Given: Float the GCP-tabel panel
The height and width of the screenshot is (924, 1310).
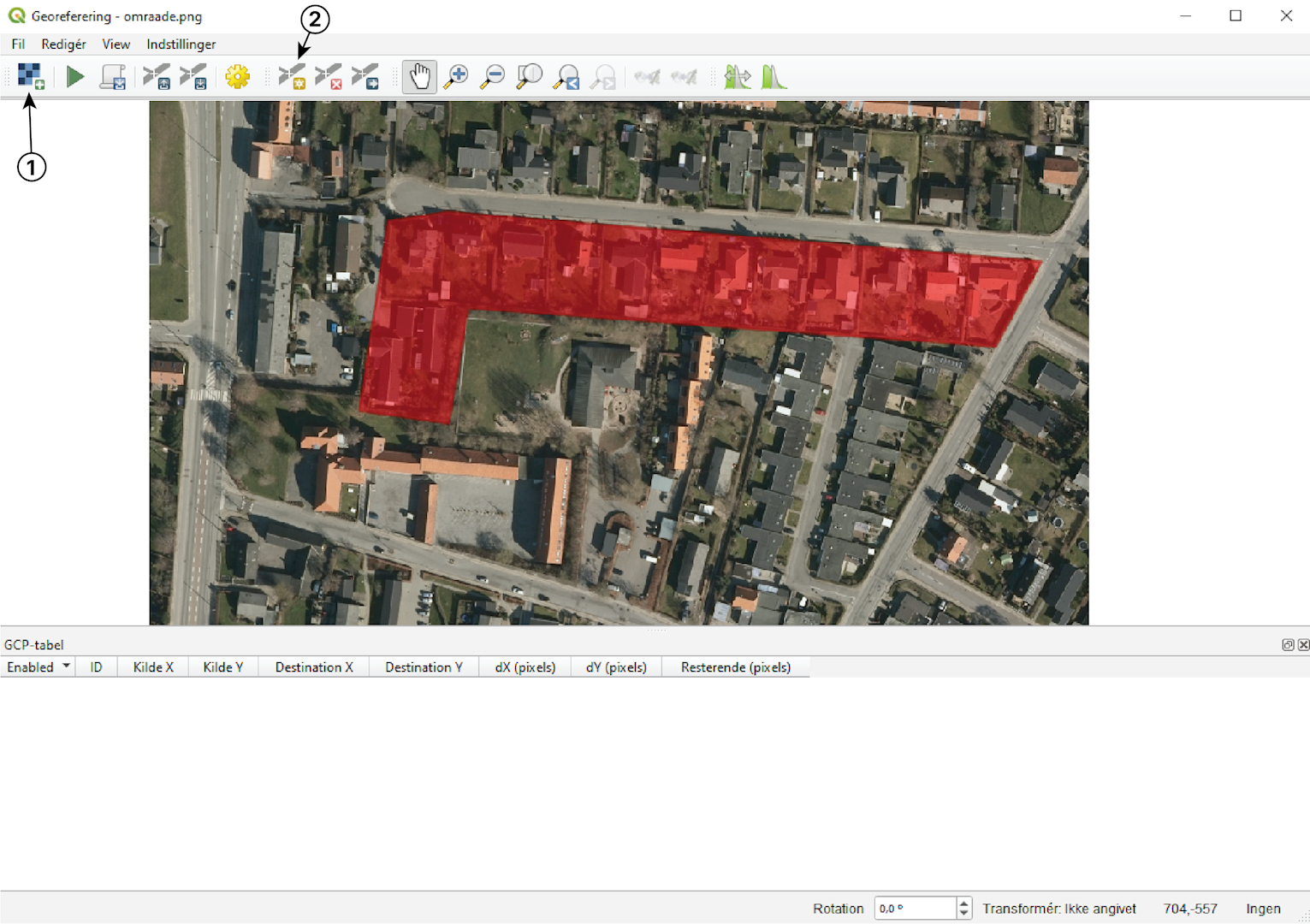Looking at the screenshot, I should 1287,645.
